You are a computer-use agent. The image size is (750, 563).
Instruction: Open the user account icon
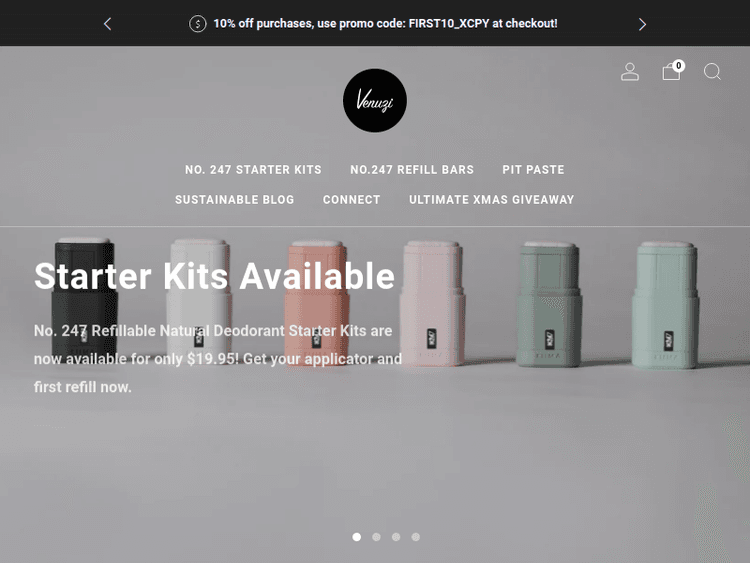point(629,72)
